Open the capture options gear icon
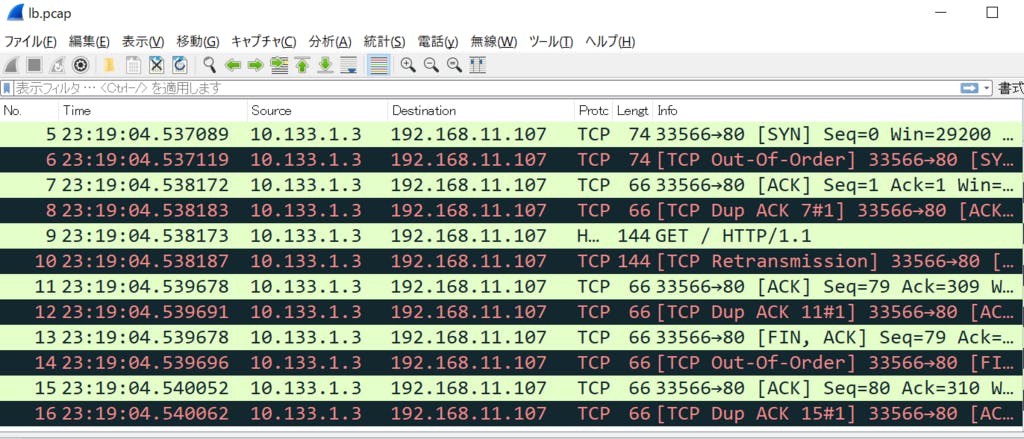Image resolution: width=1024 pixels, height=439 pixels. pyautogui.click(x=80, y=65)
